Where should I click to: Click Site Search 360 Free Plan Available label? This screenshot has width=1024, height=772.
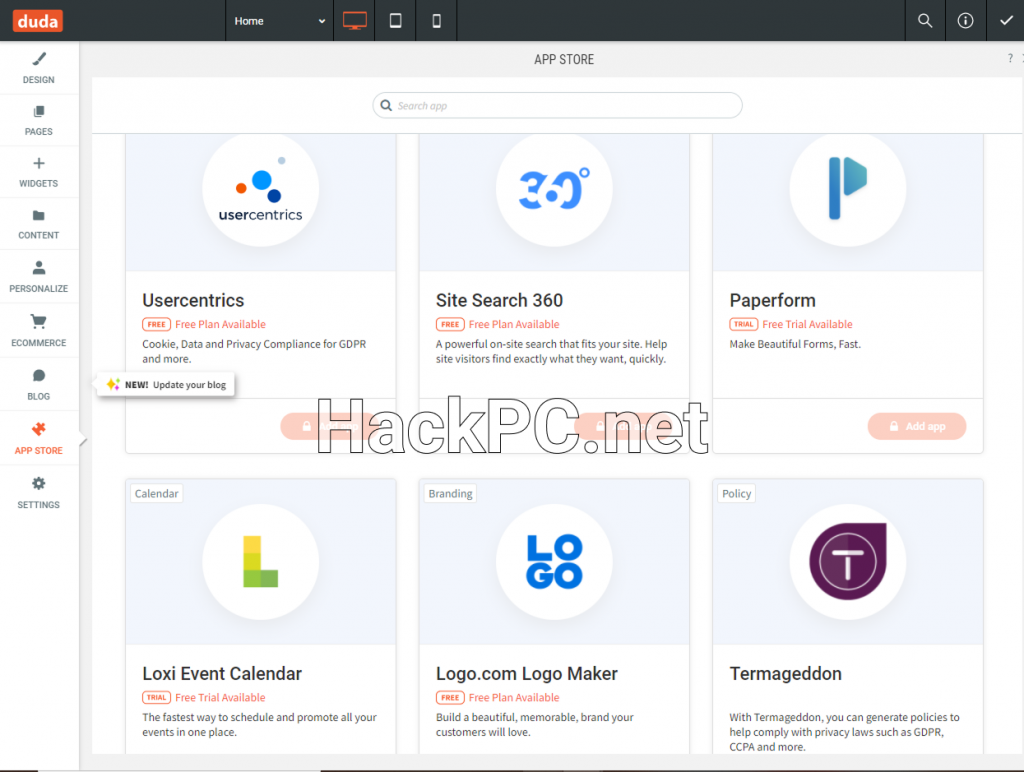click(514, 324)
